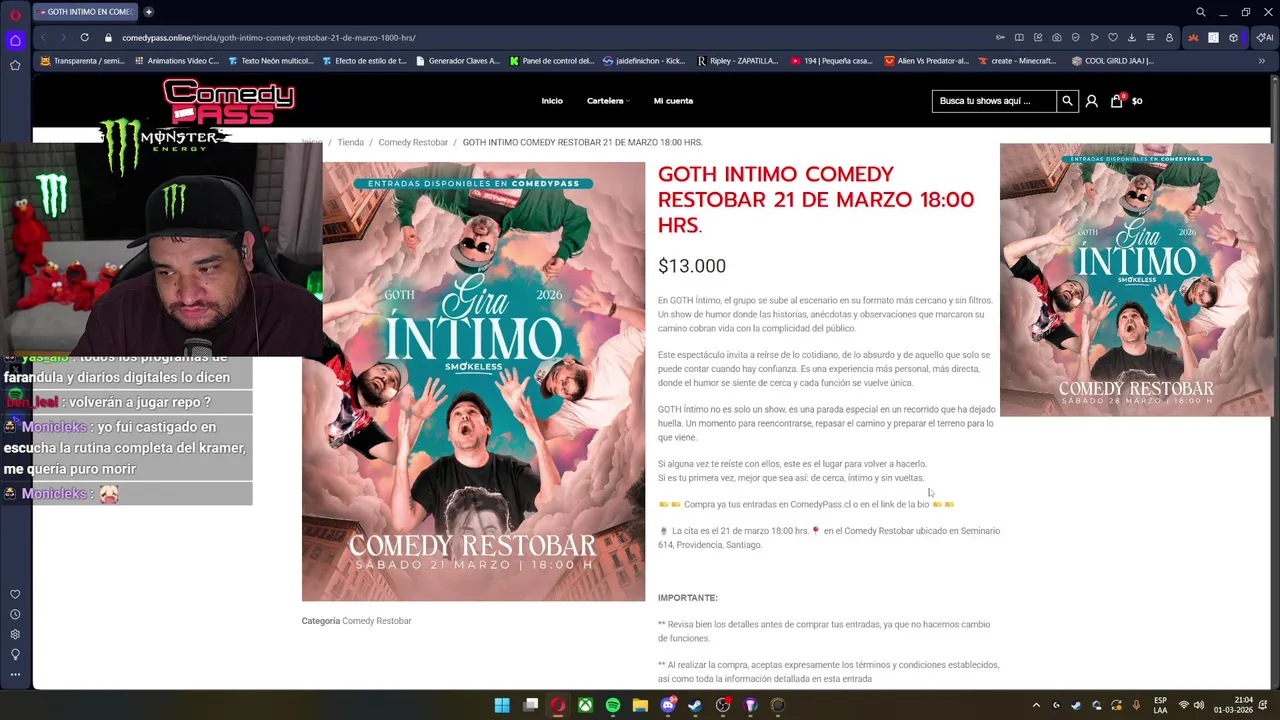Open reader mode book icon
1280x720 pixels.
(1019, 37)
